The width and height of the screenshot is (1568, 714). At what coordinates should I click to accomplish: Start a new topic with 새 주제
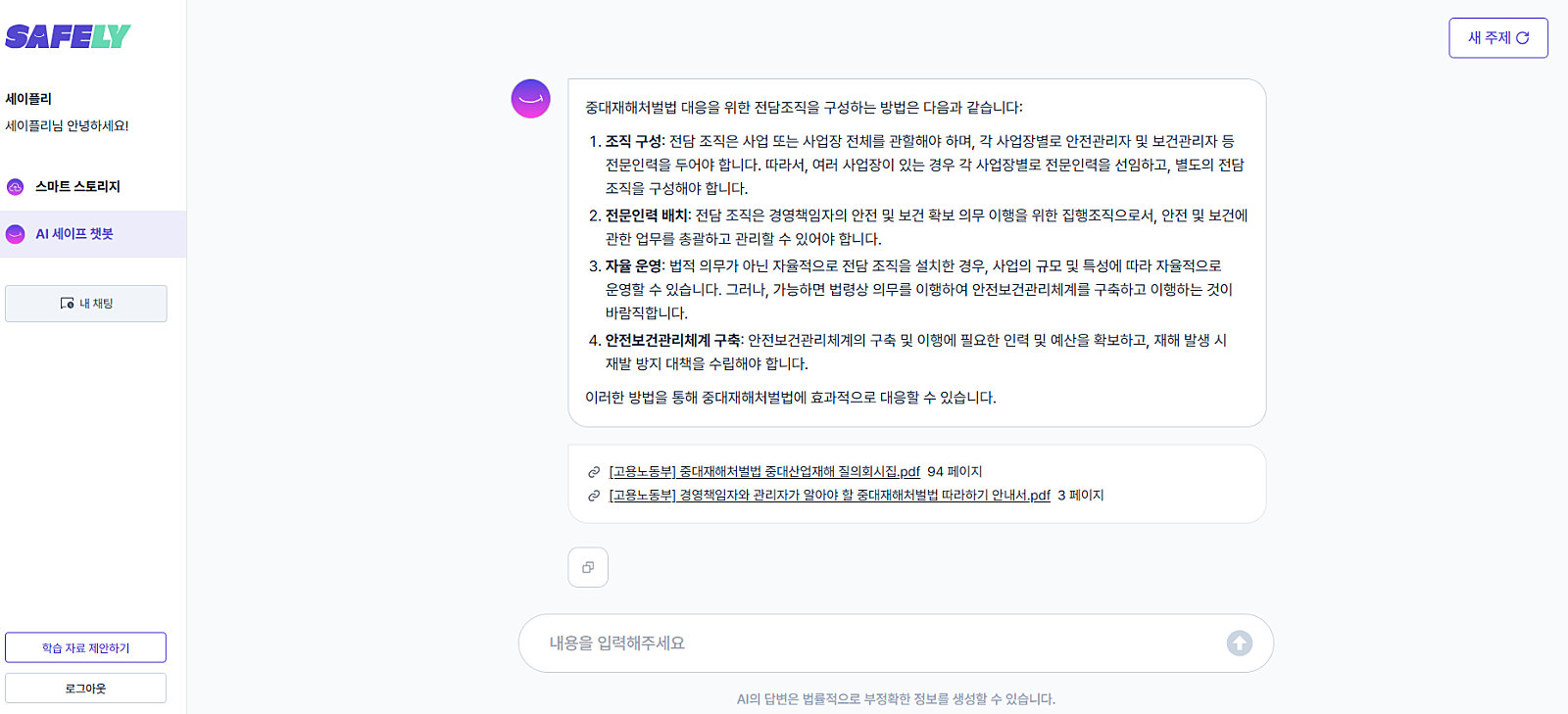pos(1496,38)
